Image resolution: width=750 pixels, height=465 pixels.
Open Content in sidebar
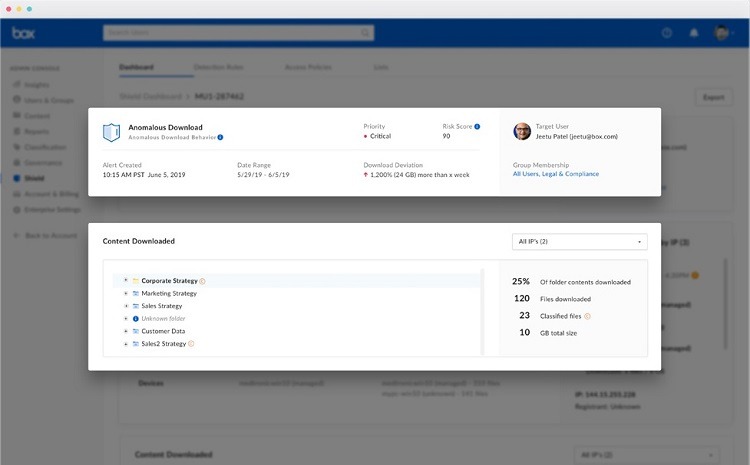[x=37, y=116]
